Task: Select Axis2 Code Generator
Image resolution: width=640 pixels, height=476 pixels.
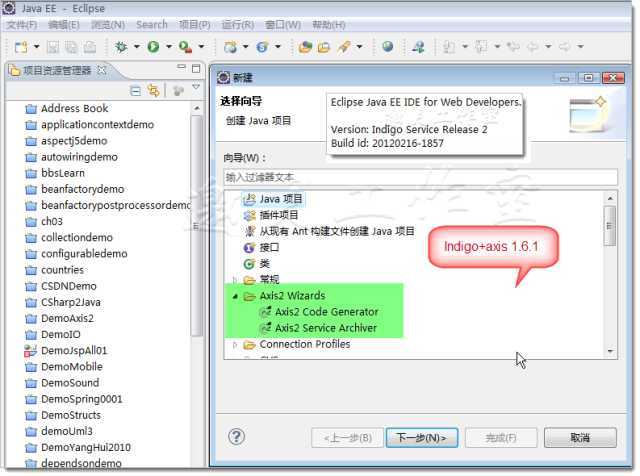Action: [x=319, y=312]
